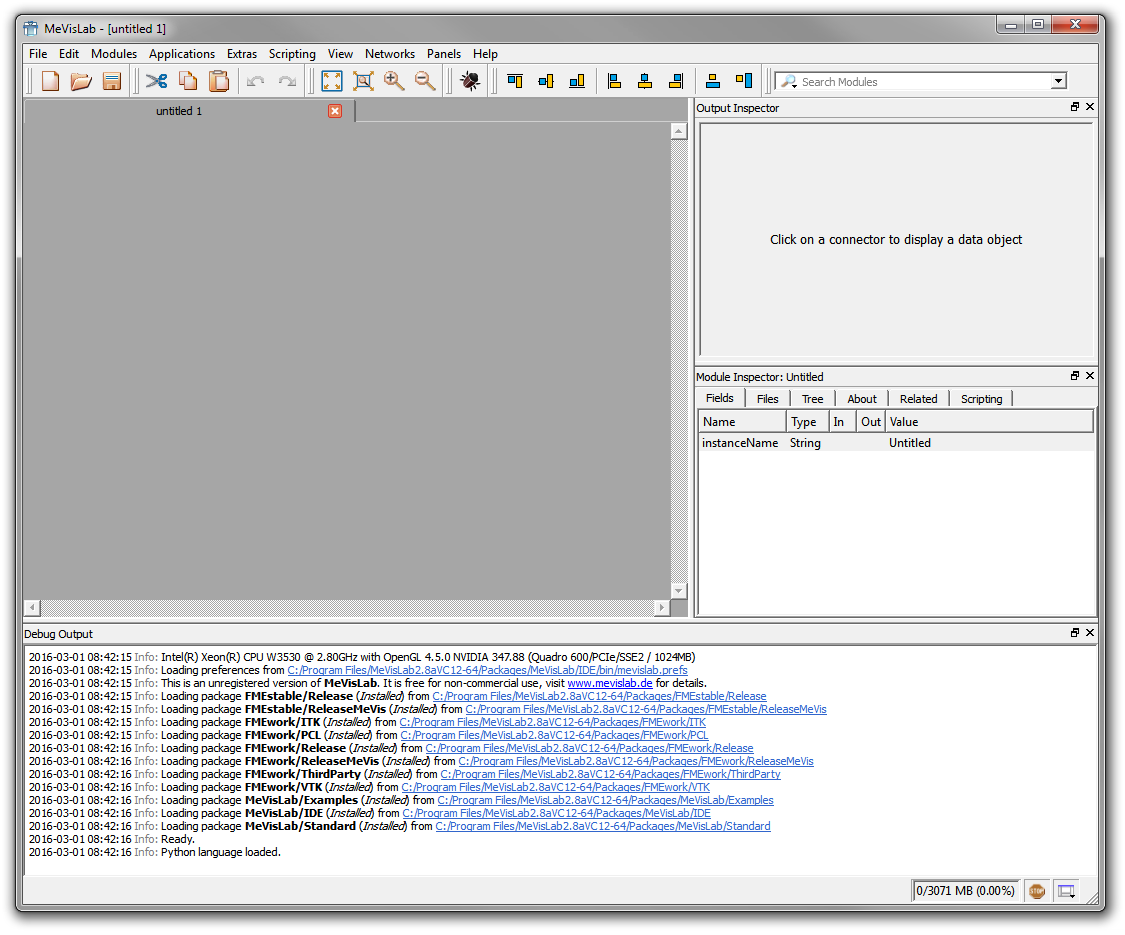Float the Debug Output panel
1125x935 pixels.
[1075, 633]
